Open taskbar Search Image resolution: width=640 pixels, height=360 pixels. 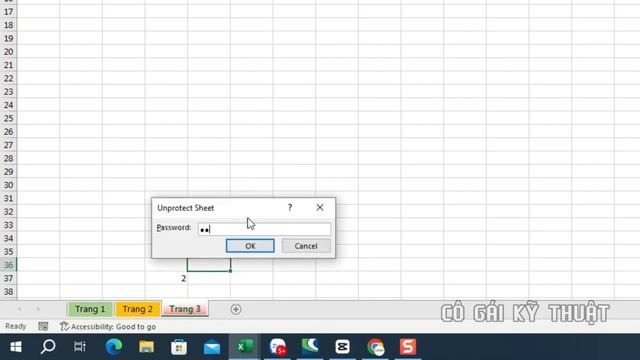48,347
